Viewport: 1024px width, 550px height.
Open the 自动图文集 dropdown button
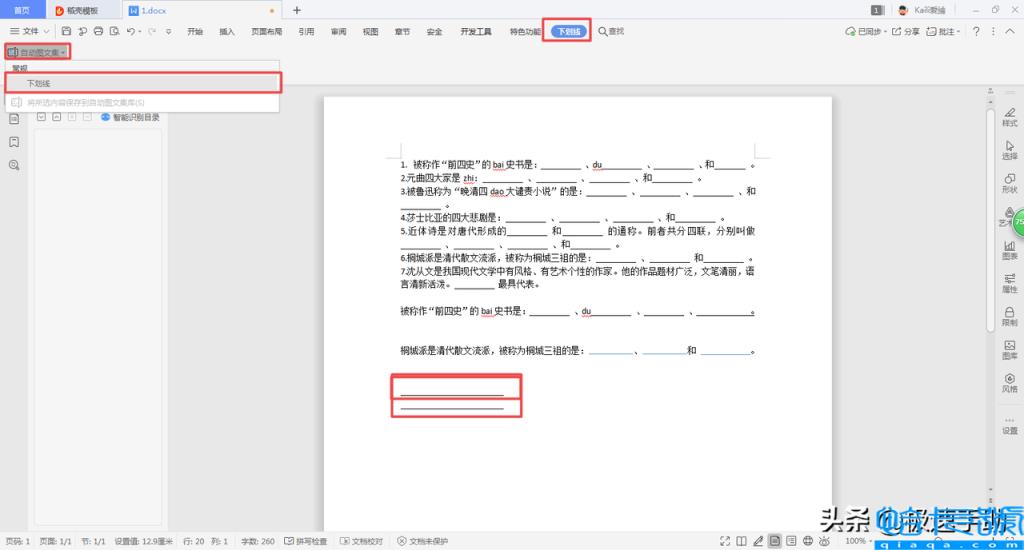click(x=37, y=52)
